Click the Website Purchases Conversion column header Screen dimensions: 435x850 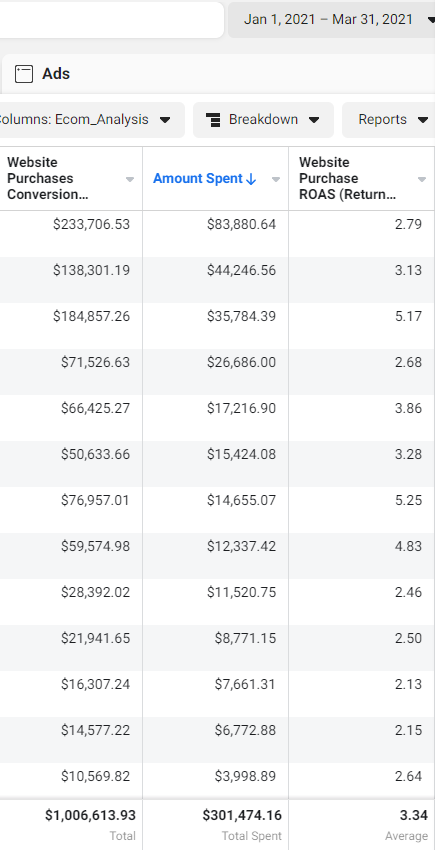tap(48, 178)
